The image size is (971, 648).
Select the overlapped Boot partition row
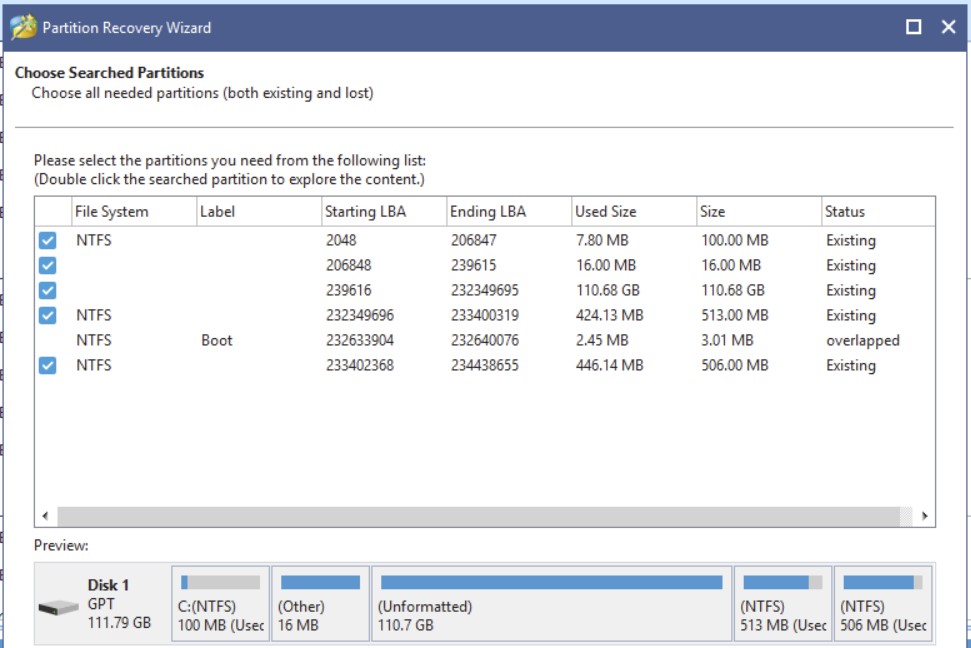pos(400,341)
